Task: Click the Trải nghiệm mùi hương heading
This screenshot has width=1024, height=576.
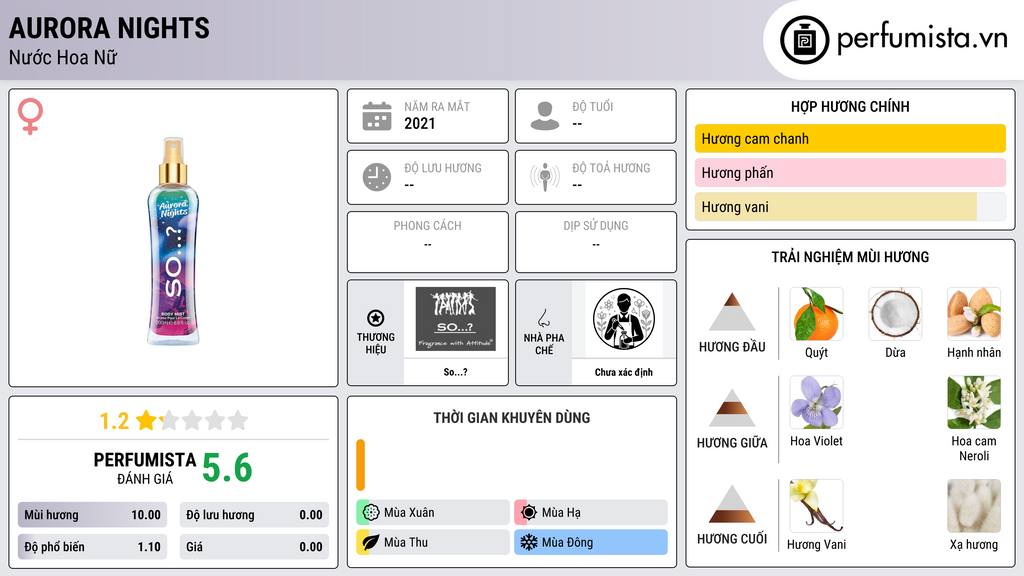Action: pos(850,257)
